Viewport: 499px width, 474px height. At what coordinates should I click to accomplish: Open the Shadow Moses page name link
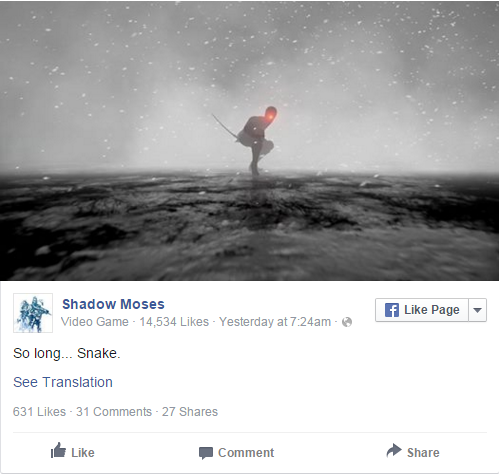(113, 304)
